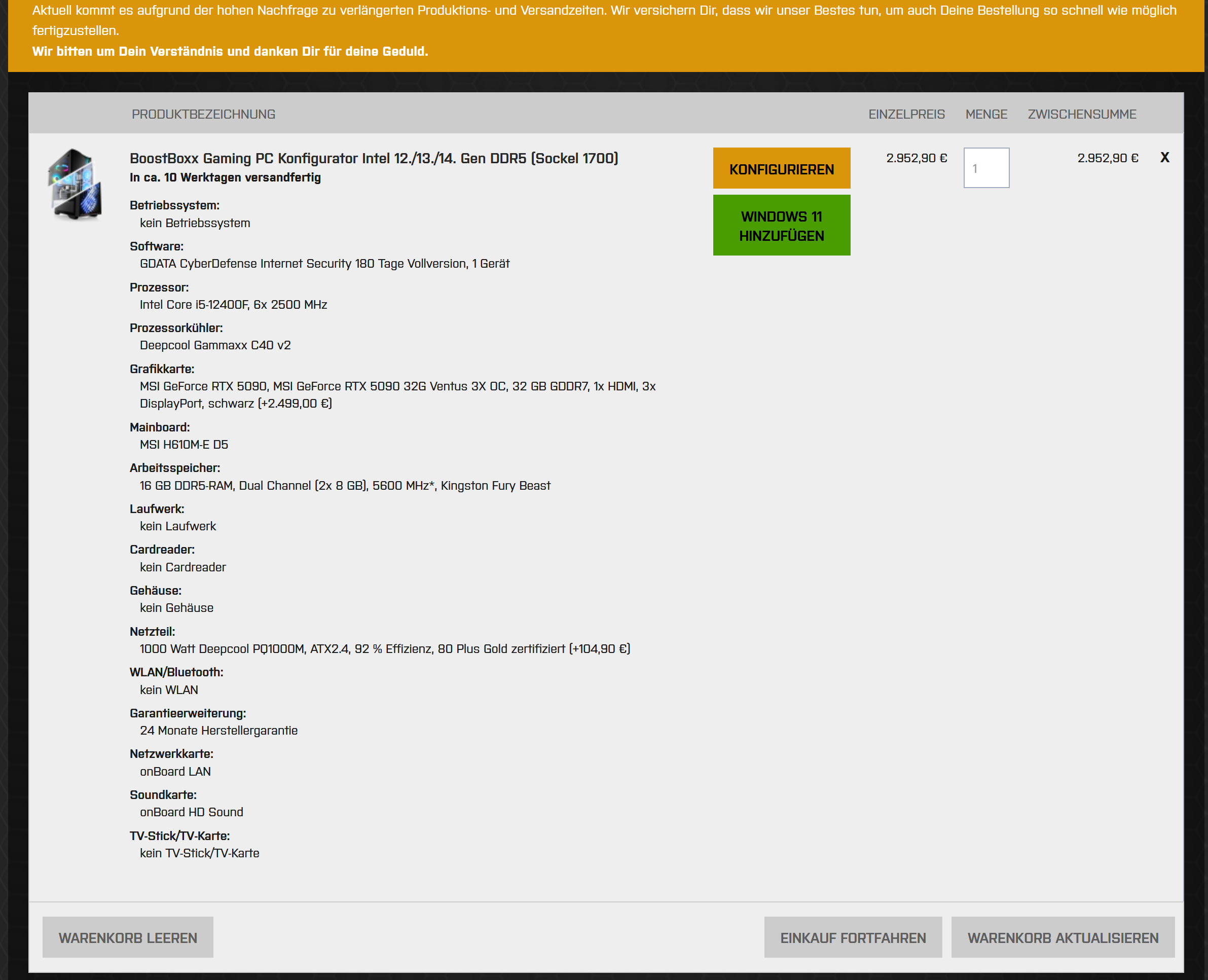Click the Intel Core i5-12400F processor entry
The width and height of the screenshot is (1208, 980).
(x=233, y=305)
